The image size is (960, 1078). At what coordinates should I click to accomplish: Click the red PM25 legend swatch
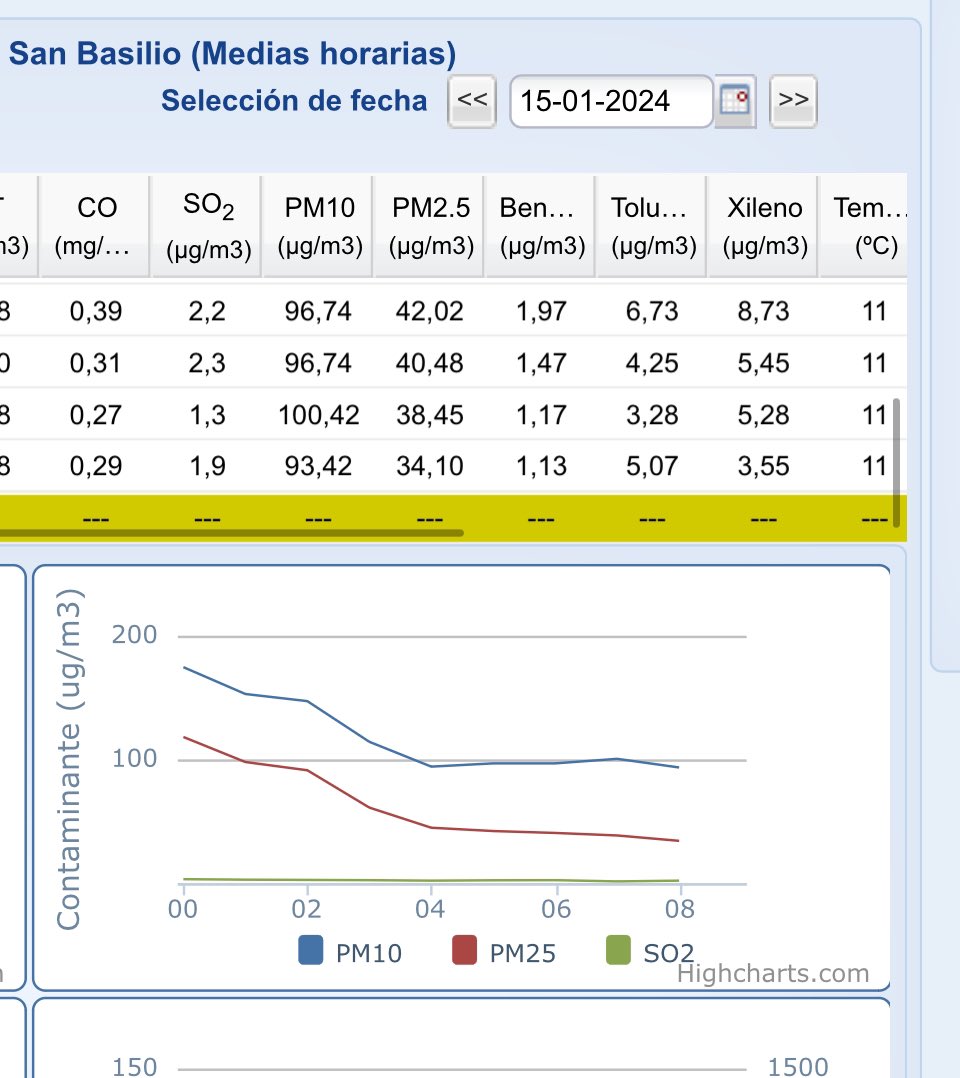tap(465, 951)
